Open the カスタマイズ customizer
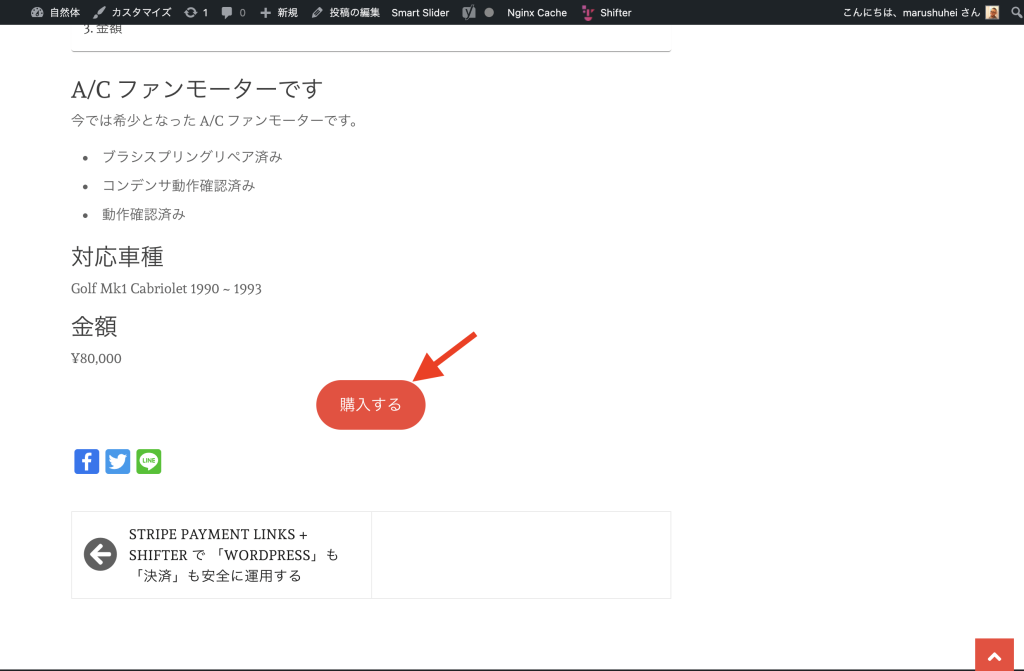The width and height of the screenshot is (1024, 671). (132, 13)
